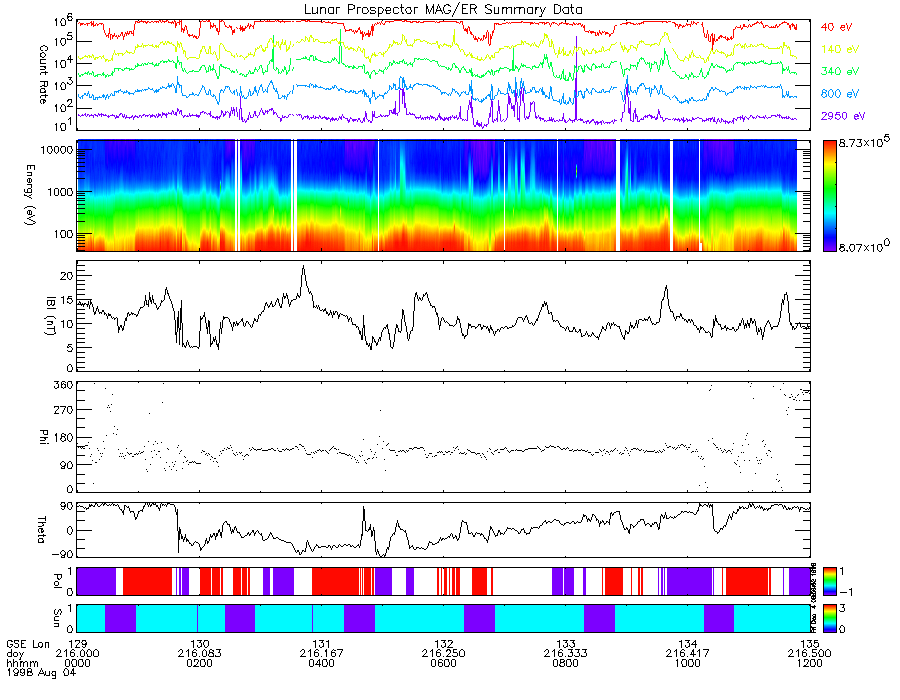Select the yellow '140 eV' legend label

[x=840, y=49]
